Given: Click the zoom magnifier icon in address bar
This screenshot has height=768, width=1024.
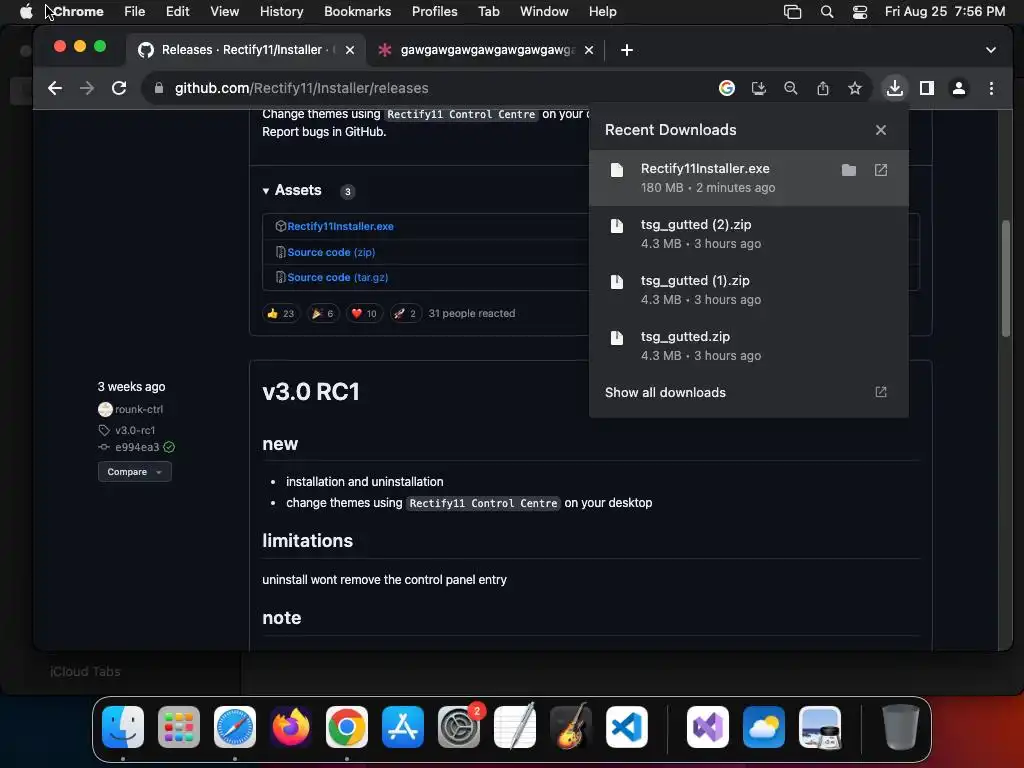Looking at the screenshot, I should 791,88.
